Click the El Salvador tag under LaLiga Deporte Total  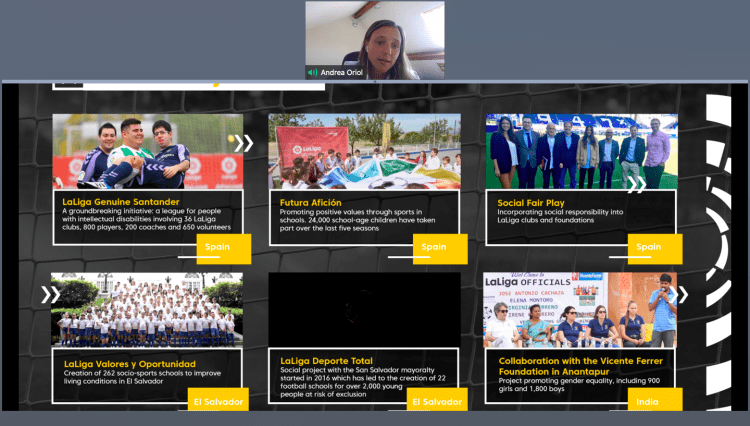point(437,399)
